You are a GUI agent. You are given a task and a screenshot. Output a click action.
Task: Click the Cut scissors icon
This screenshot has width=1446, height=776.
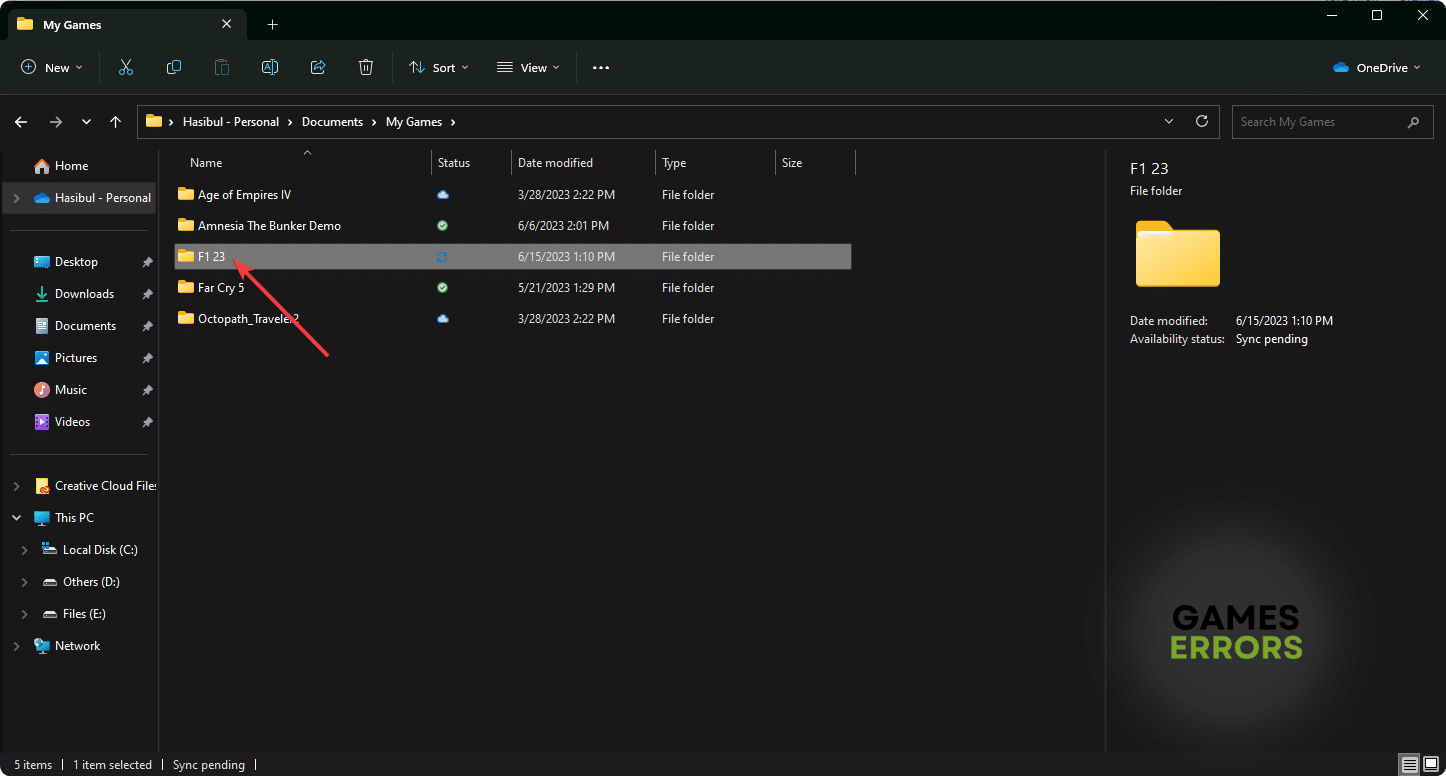click(126, 68)
